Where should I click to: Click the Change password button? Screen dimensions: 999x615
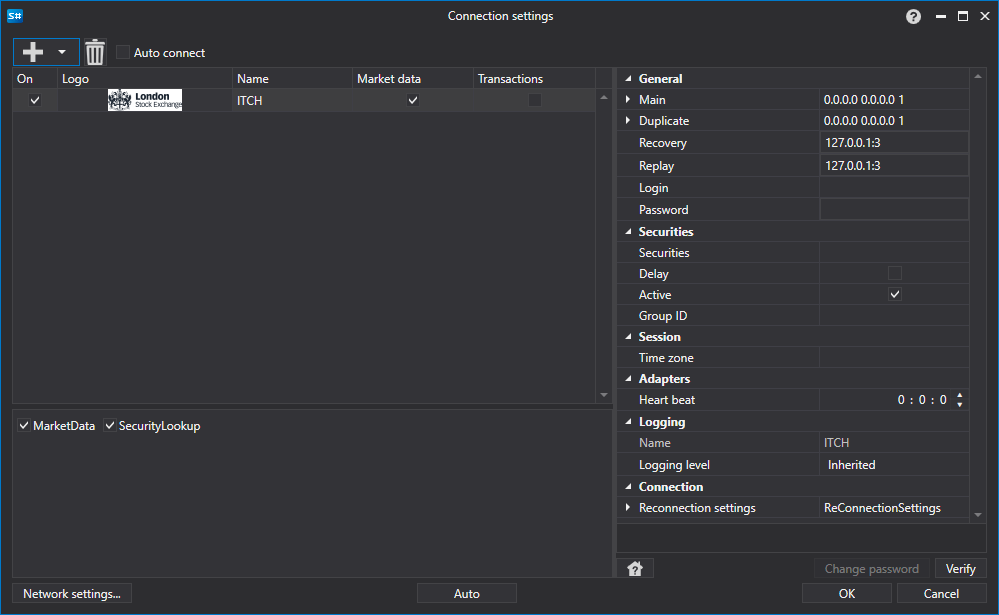point(871,568)
